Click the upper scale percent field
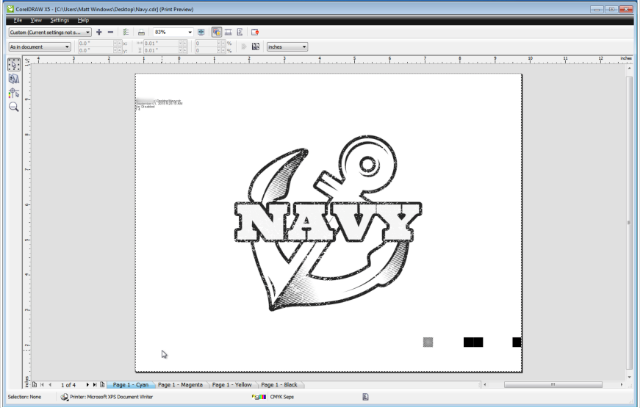Viewport: 641px width, 408px height. tap(206, 43)
